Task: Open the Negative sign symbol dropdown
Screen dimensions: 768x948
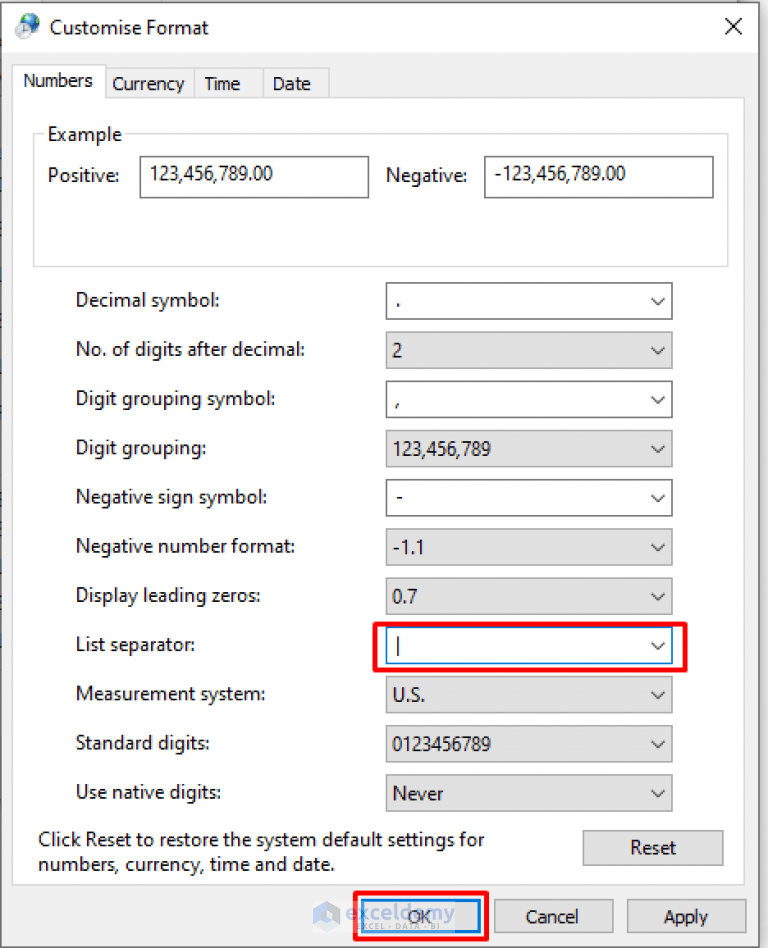Action: (x=529, y=498)
